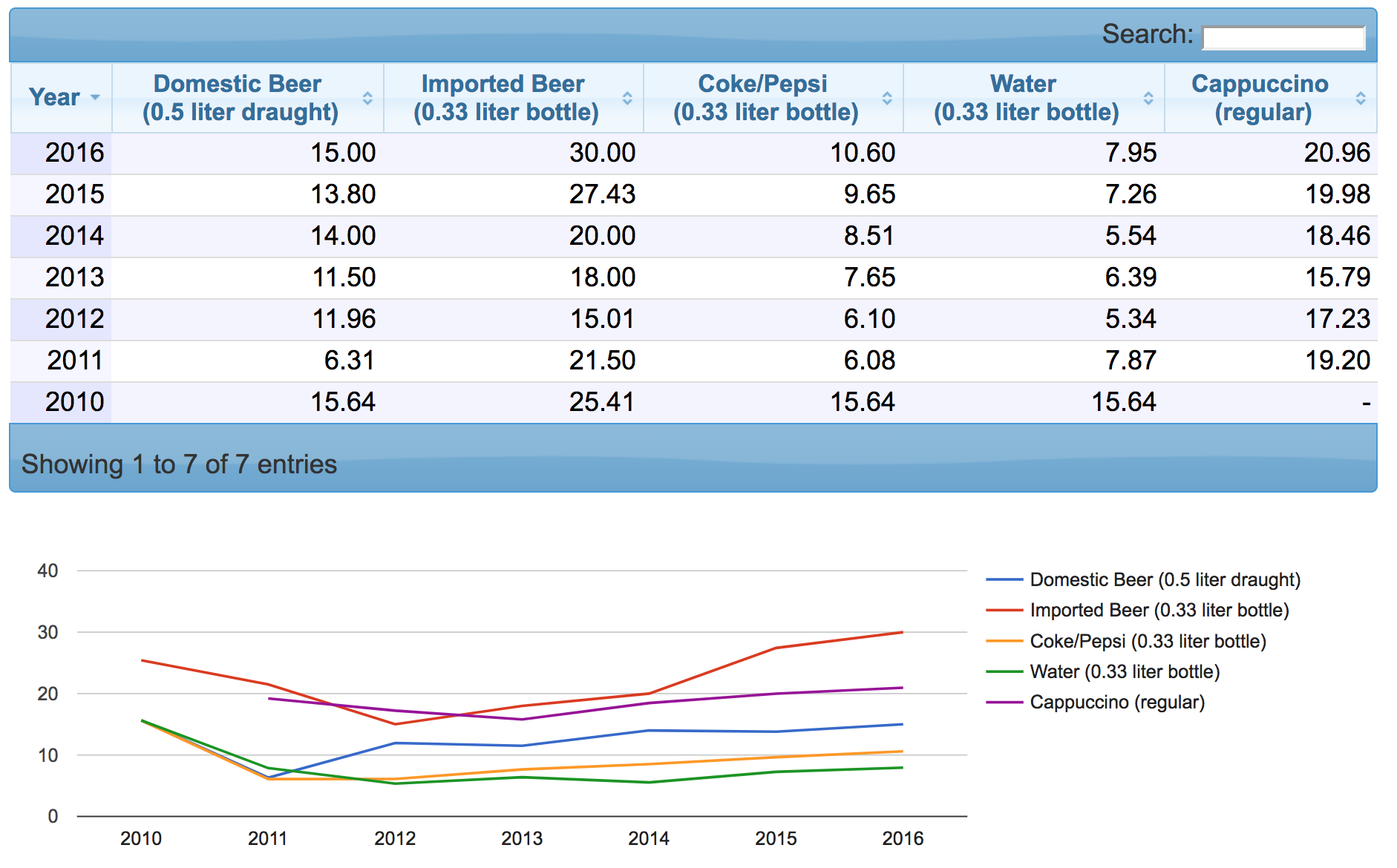The image size is (1397, 868).
Task: Click Cappuccino value 19.20 for 2011
Action: click(1338, 361)
